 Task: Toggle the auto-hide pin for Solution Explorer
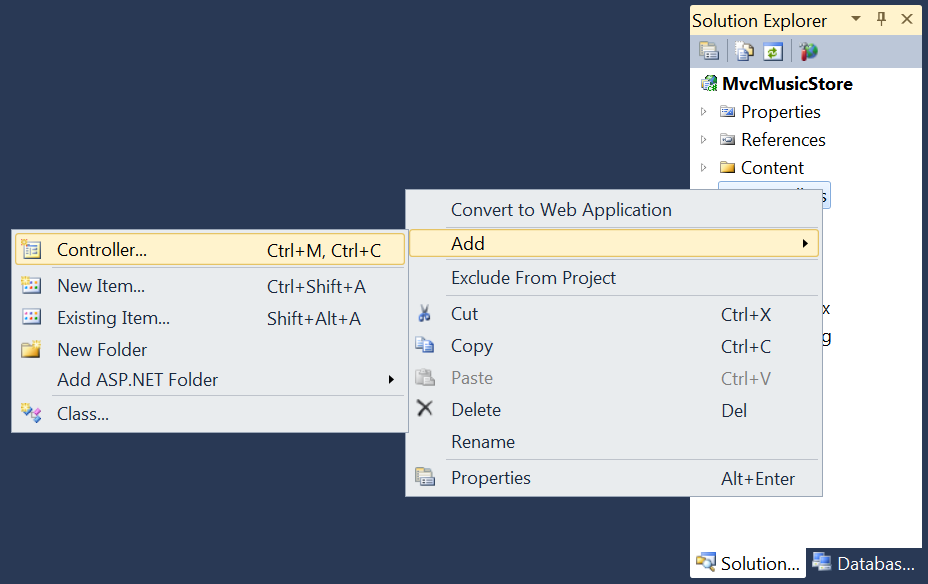pyautogui.click(x=881, y=20)
